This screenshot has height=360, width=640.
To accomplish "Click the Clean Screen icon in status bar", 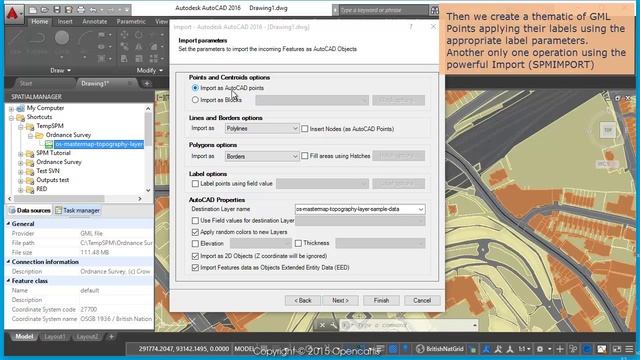I will click(617, 349).
